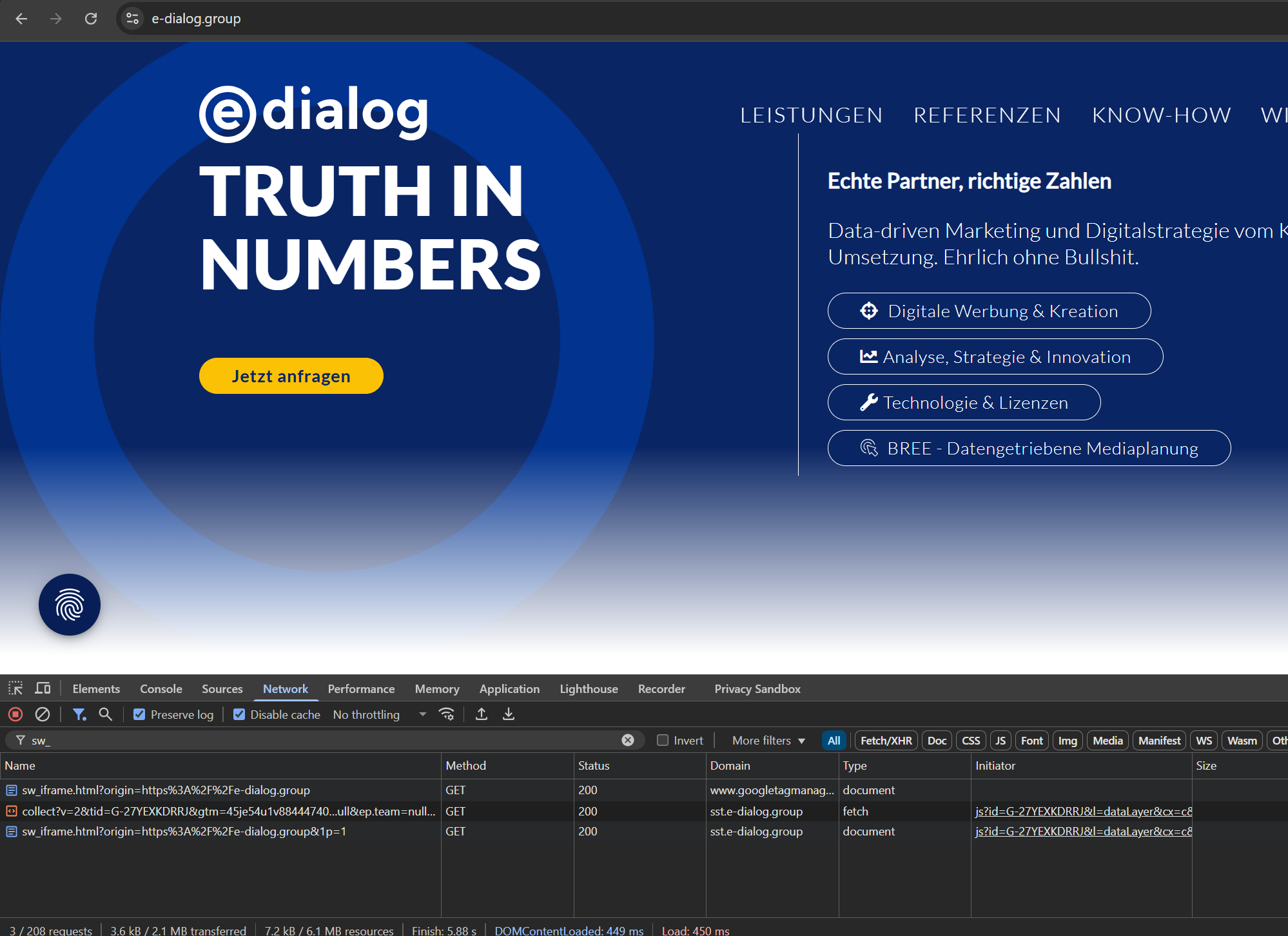Open the Digitale Werbung & Kreation link
This screenshot has width=1288, height=936.
(989, 311)
